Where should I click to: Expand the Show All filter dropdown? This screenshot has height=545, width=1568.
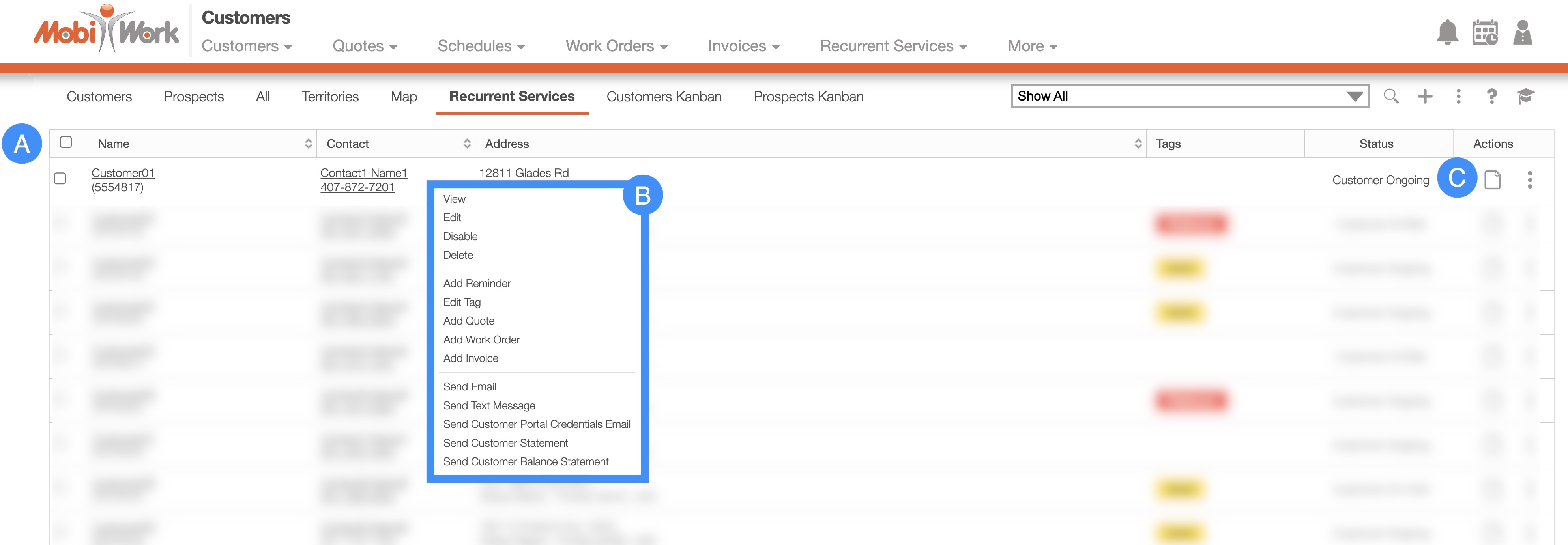coord(1189,96)
